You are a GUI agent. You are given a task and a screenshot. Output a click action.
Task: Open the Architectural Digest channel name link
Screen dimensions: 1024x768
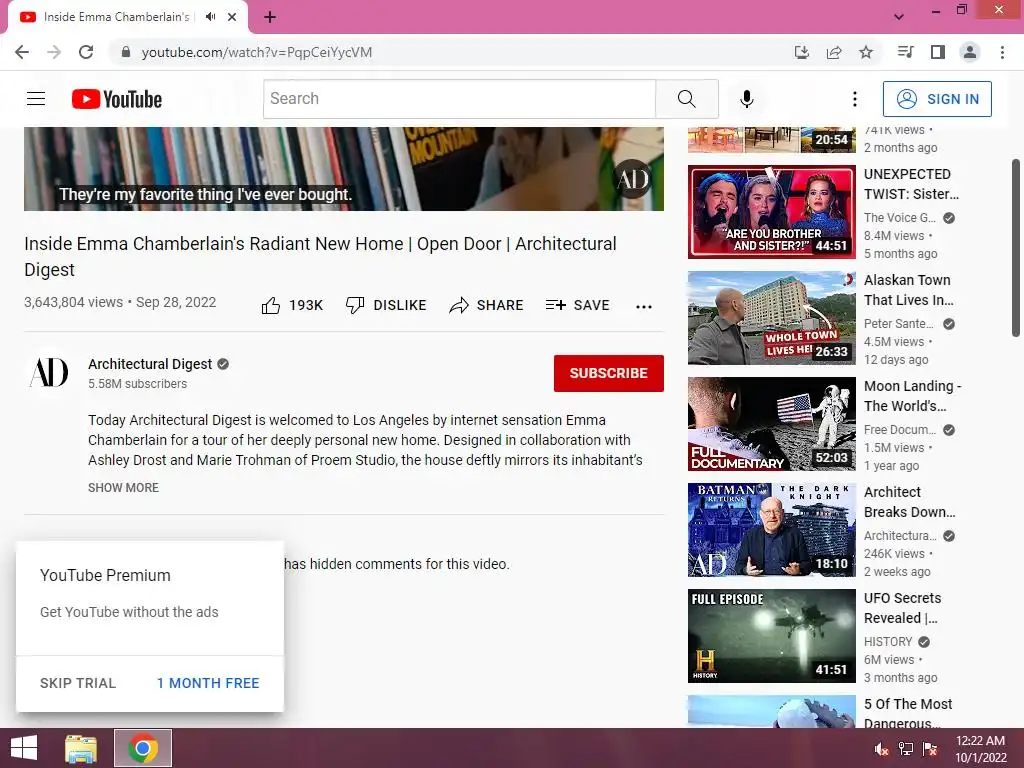click(150, 364)
